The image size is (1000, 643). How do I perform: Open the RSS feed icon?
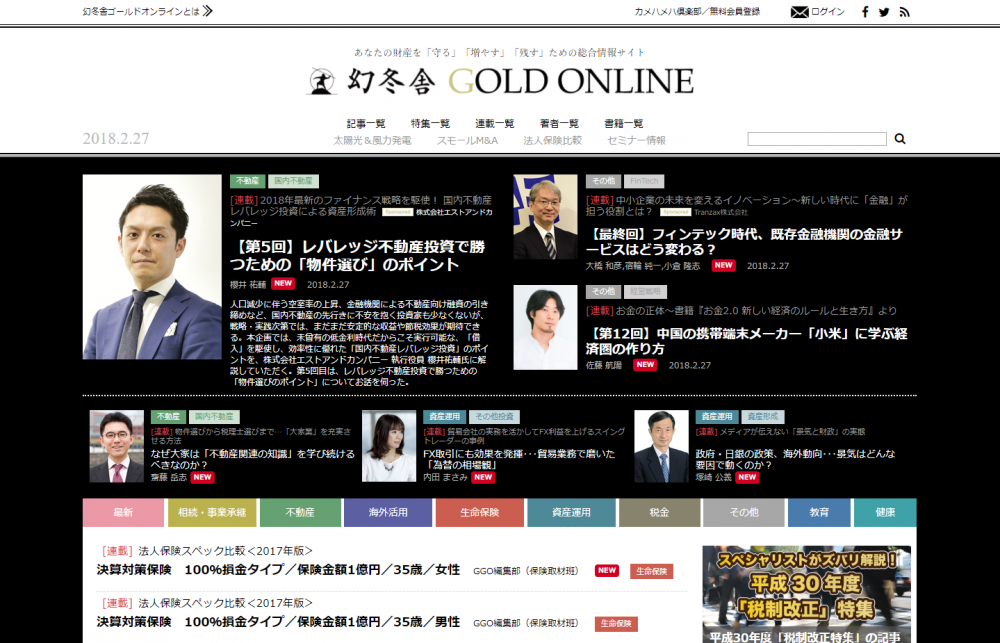(x=904, y=11)
